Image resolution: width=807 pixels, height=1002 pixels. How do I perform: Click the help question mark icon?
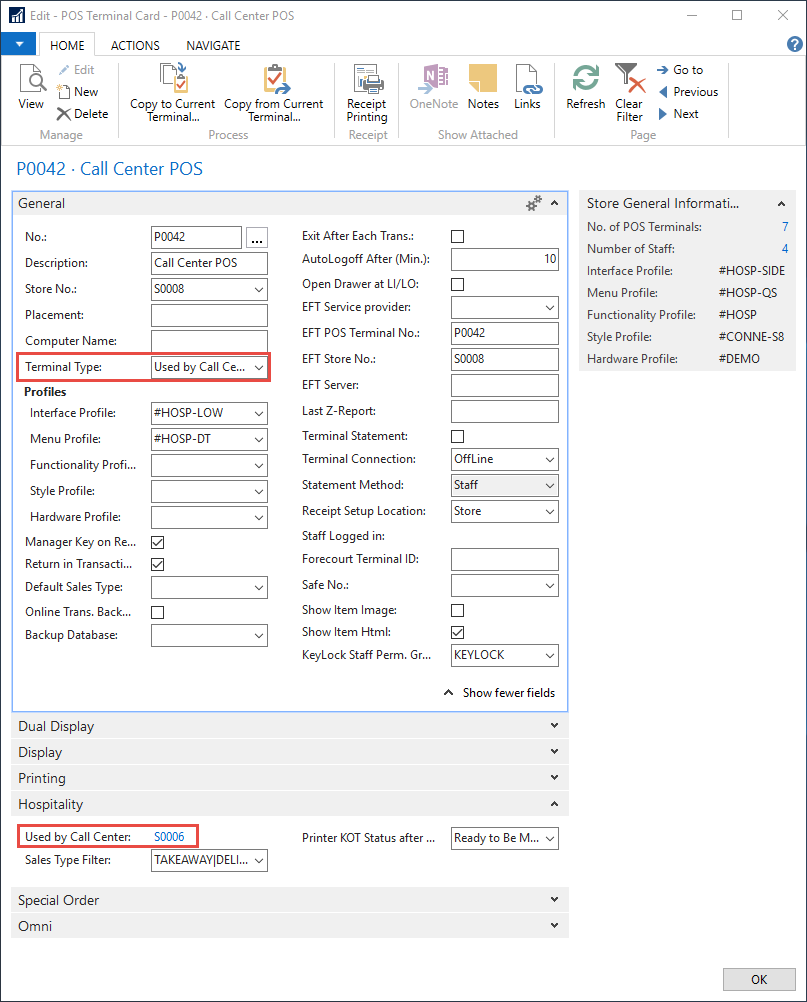click(x=794, y=45)
